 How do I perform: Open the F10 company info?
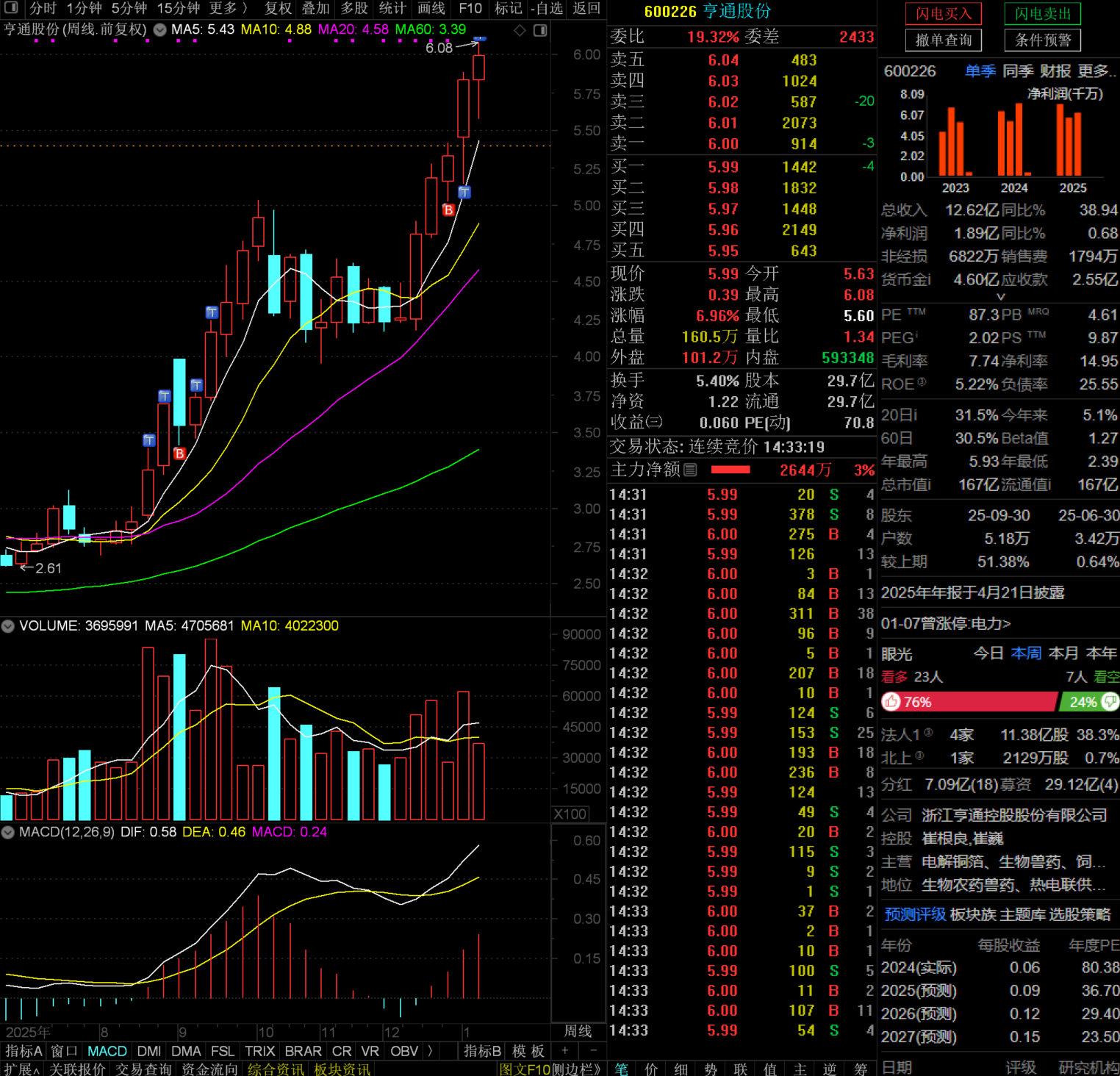tap(470, 8)
